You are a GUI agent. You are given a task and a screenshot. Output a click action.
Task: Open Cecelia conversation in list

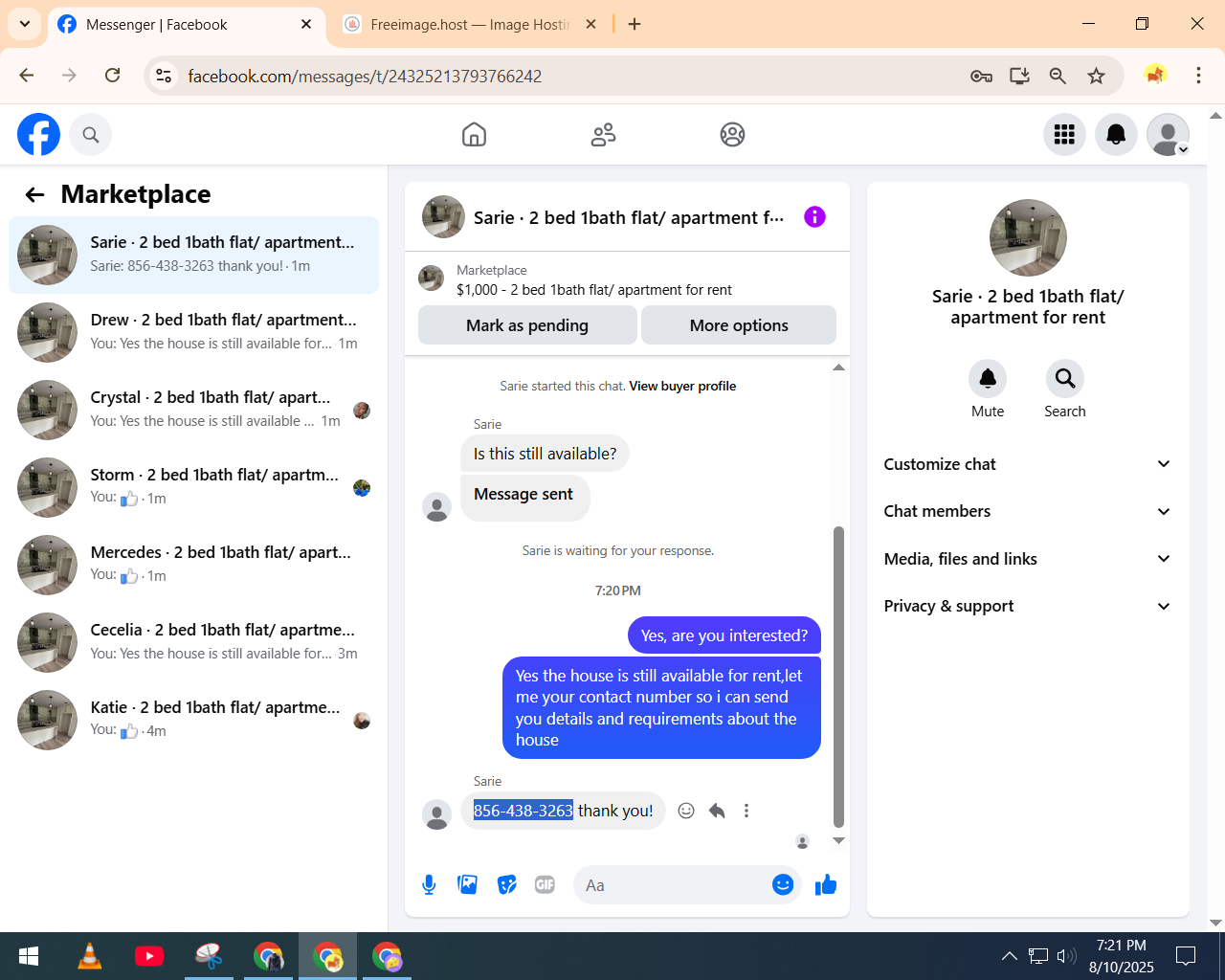193,642
